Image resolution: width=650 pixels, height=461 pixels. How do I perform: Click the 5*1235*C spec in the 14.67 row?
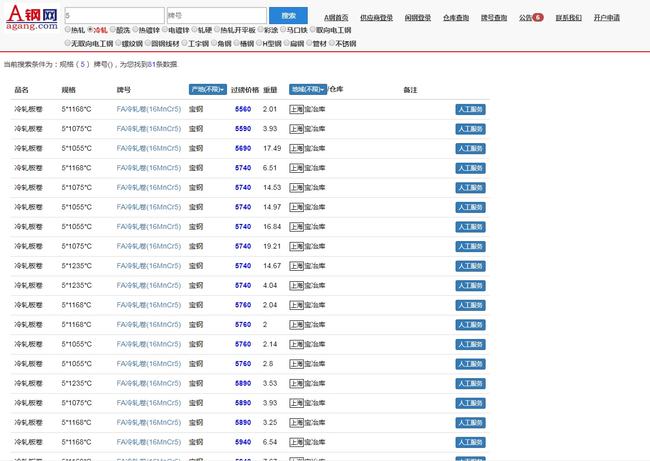coord(76,266)
